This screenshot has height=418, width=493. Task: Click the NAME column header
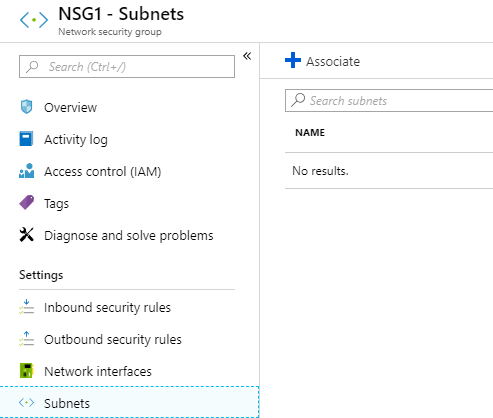(310, 133)
